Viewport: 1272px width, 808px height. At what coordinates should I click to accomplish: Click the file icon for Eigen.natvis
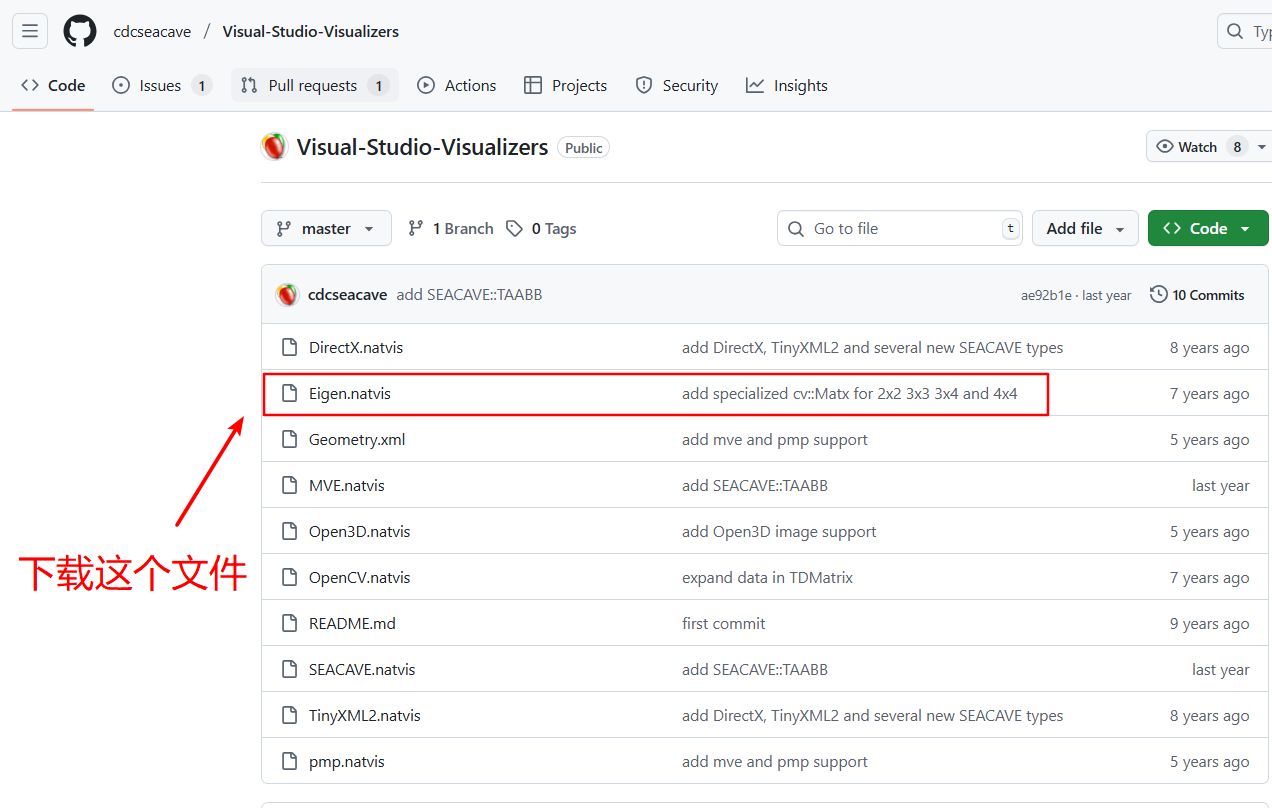click(290, 394)
